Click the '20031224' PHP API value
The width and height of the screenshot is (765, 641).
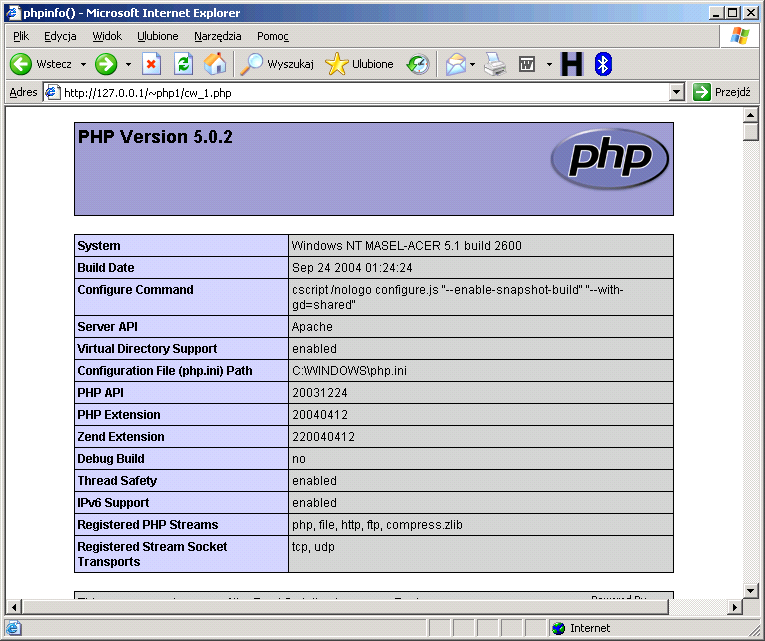click(320, 393)
